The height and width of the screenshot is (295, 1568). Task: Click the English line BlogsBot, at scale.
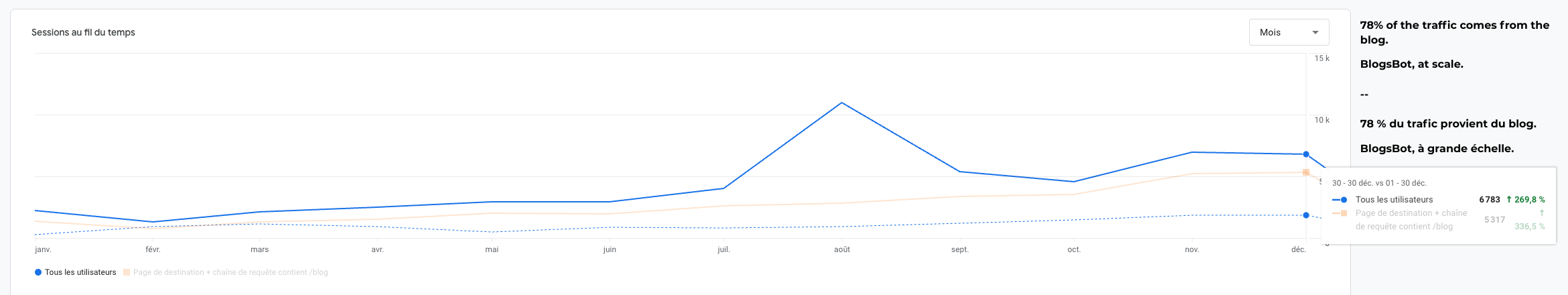tap(1411, 64)
